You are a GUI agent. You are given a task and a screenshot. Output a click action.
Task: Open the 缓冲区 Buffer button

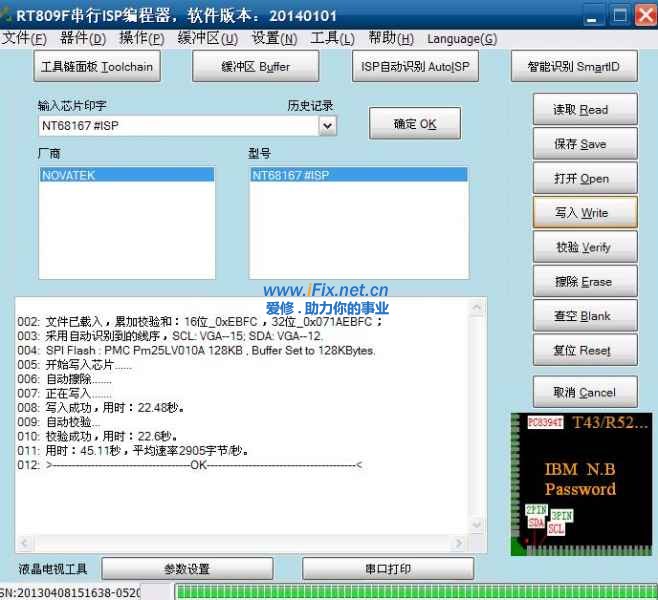[x=256, y=66]
